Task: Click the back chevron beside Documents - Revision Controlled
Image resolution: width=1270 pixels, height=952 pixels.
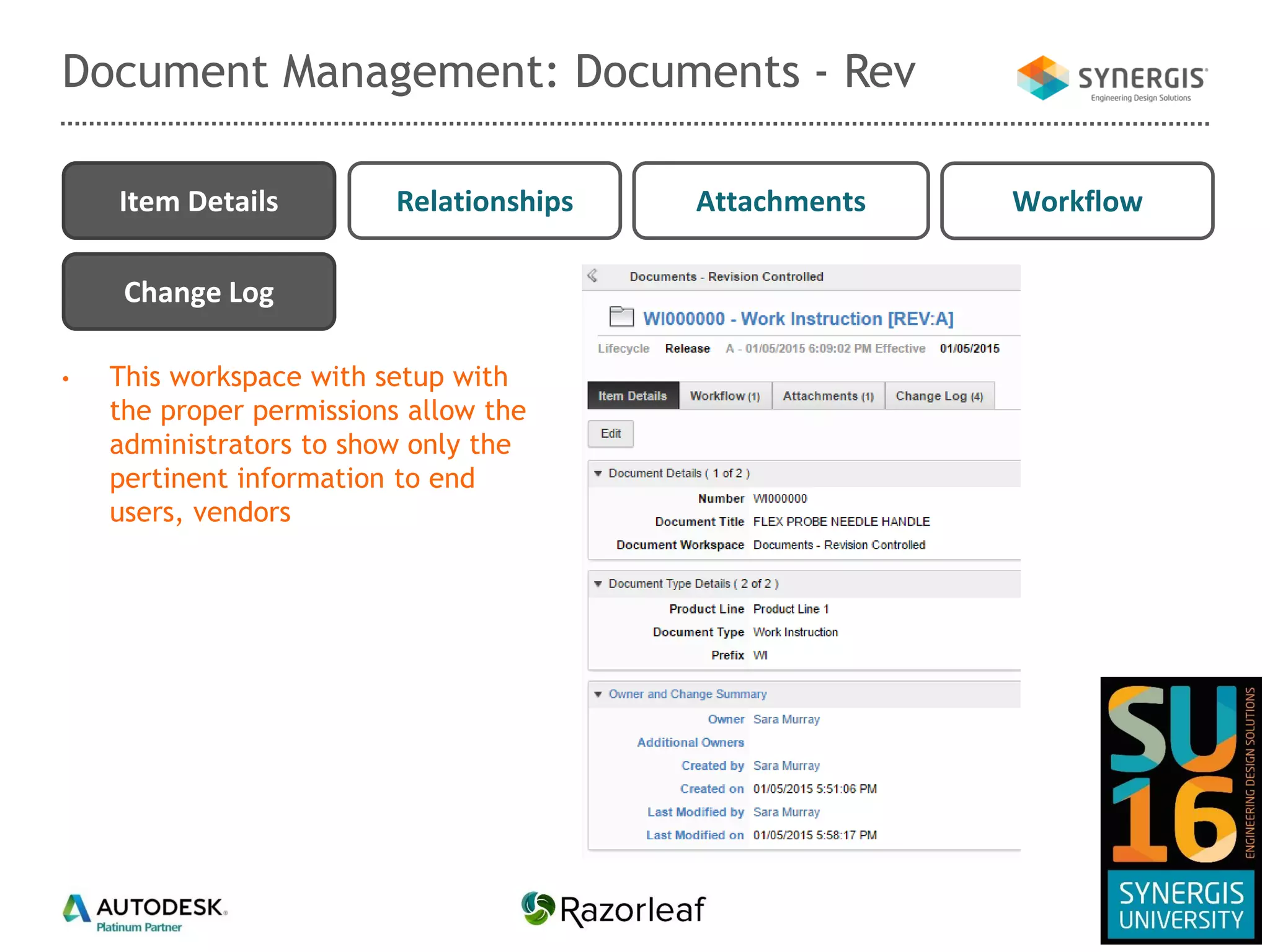Action: pyautogui.click(x=593, y=276)
